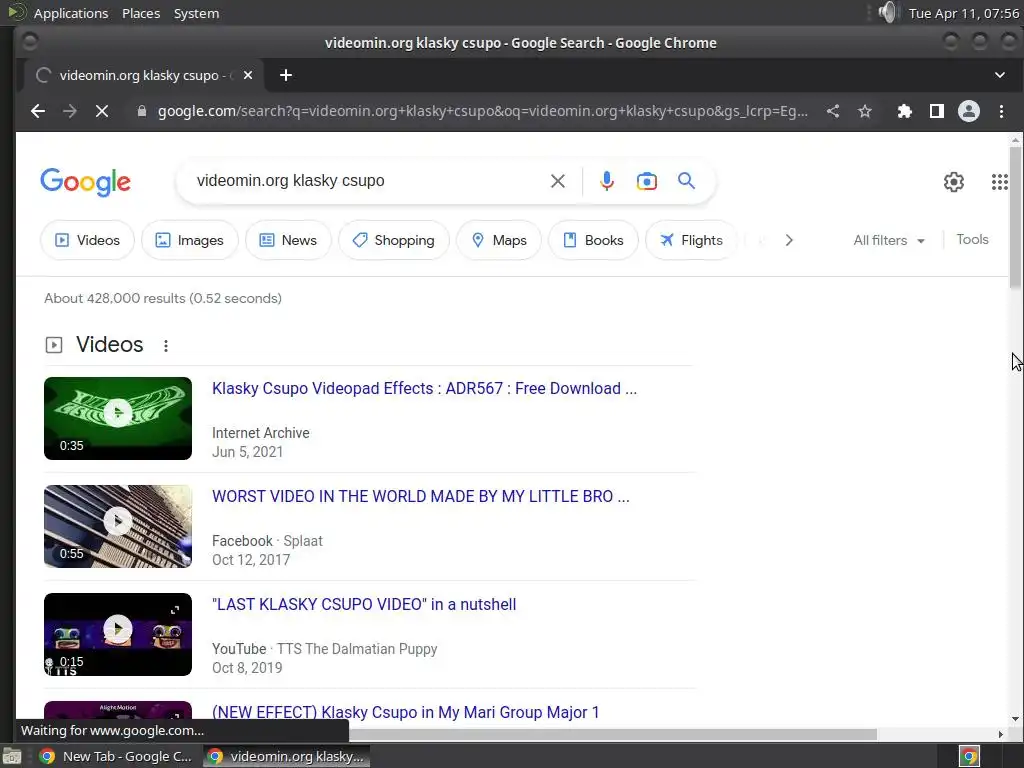Click "YouTube · TTS The Dalmatian Puppy" text

tap(325, 649)
